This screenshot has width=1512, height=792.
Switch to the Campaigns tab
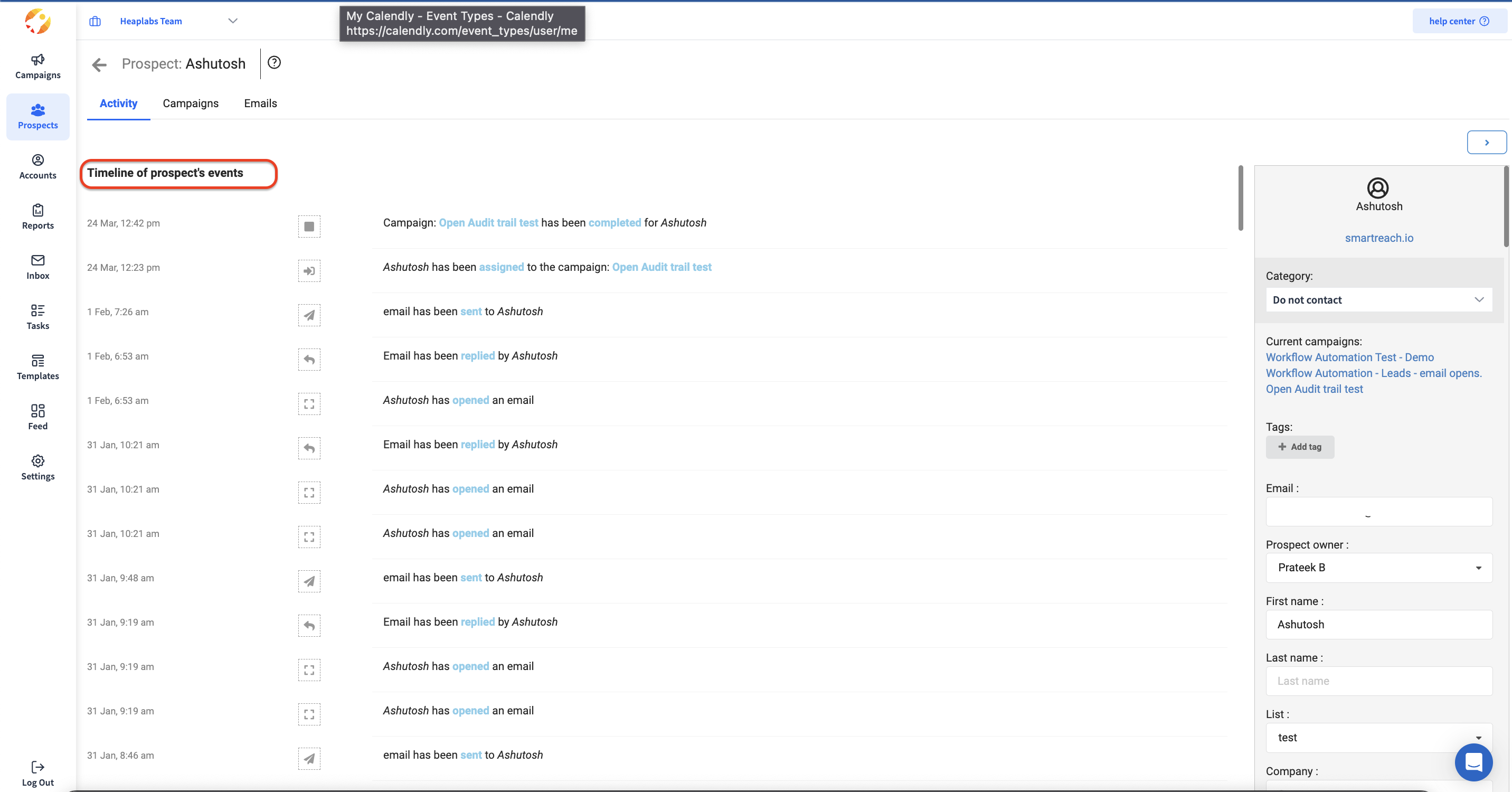tap(190, 103)
